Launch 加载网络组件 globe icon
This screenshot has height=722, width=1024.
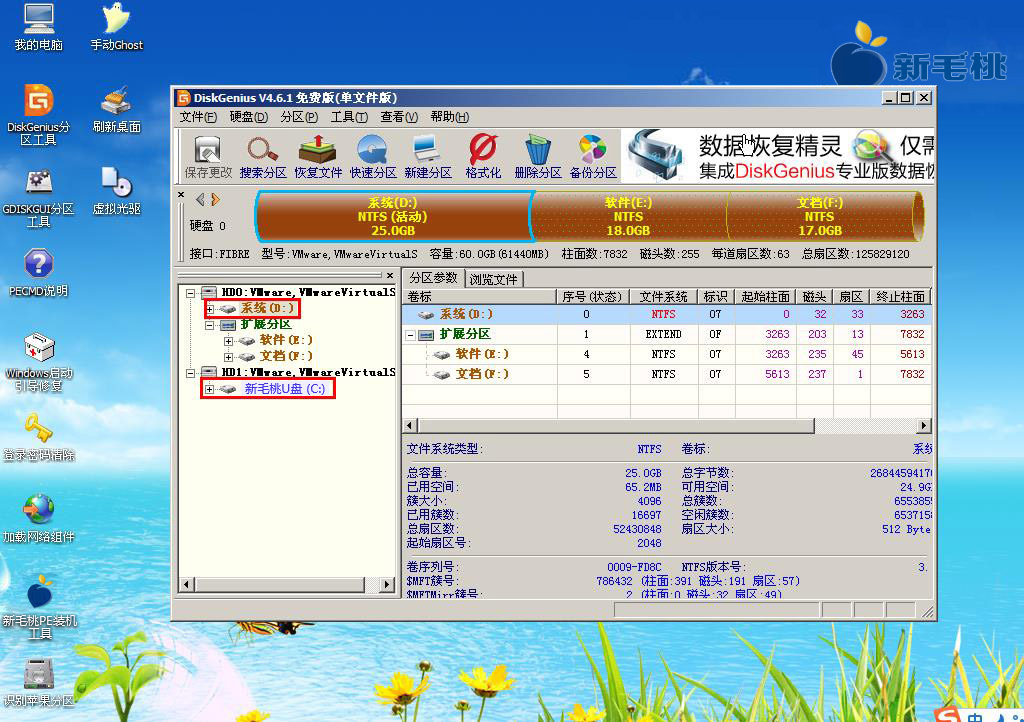(x=39, y=519)
